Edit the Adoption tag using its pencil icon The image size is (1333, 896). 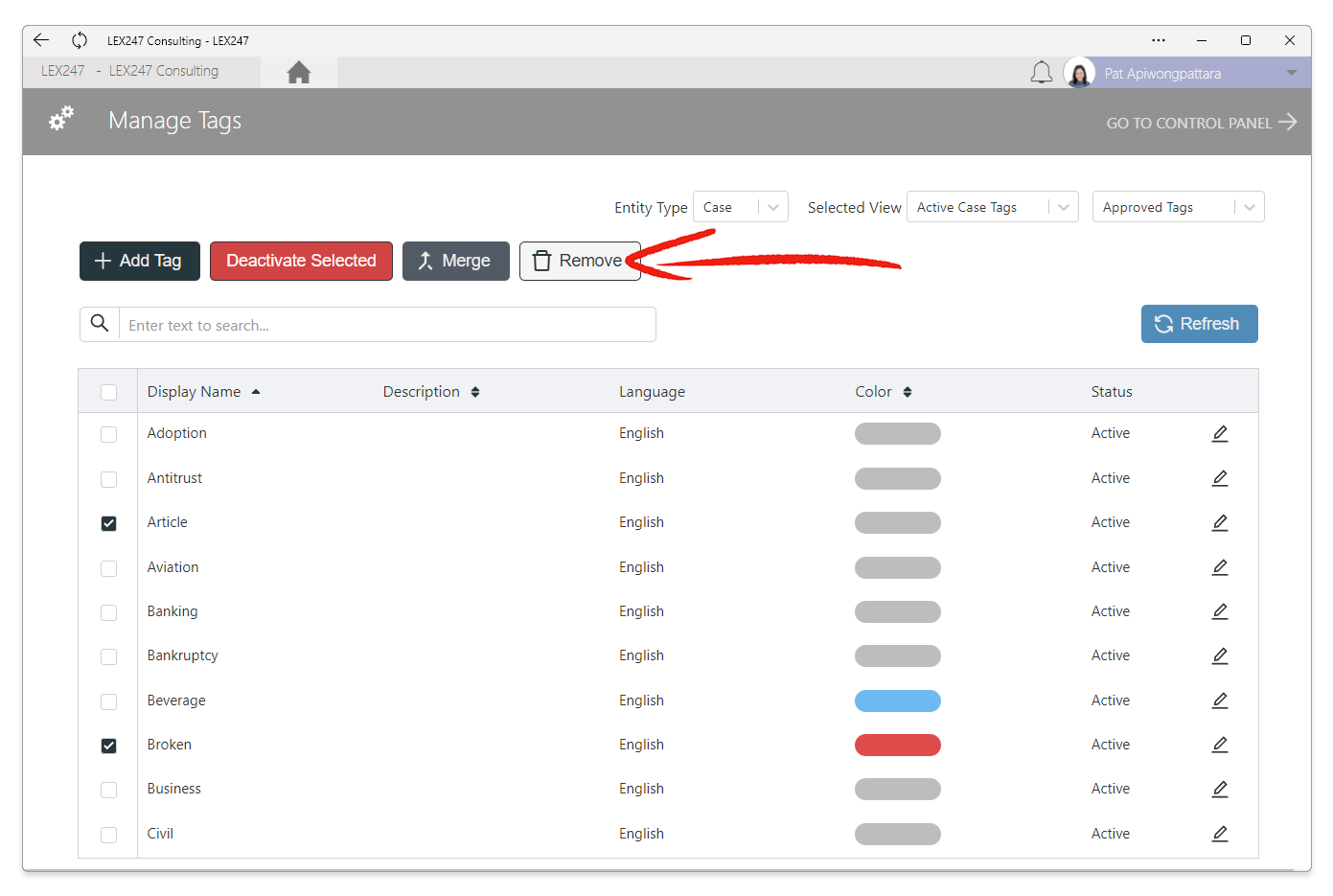click(1219, 433)
